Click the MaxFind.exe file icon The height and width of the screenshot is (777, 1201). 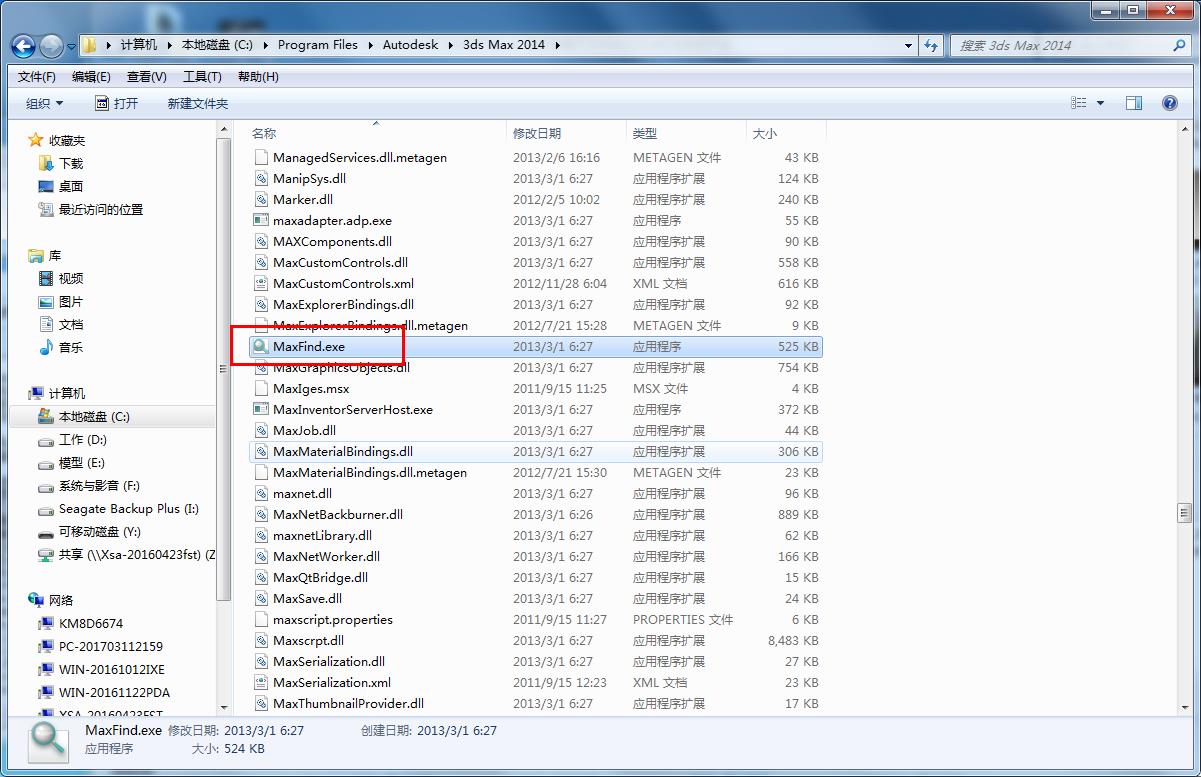(x=261, y=346)
